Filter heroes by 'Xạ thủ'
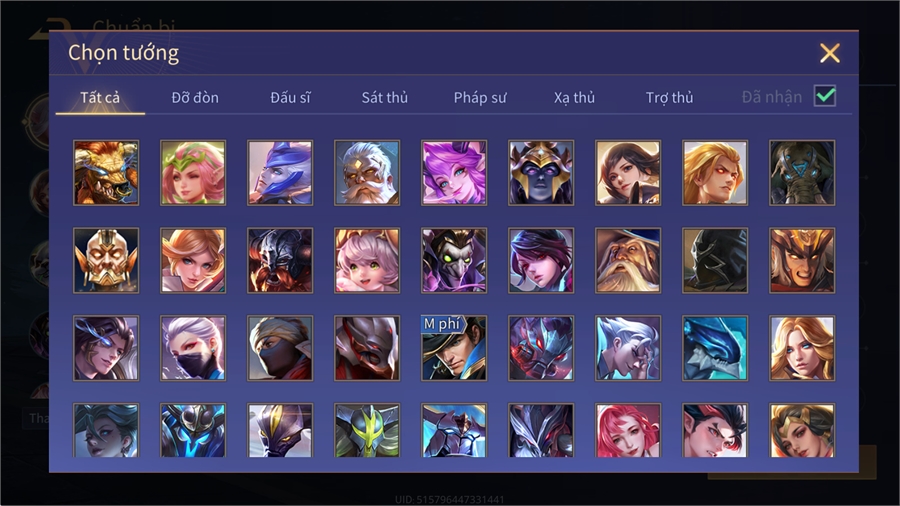Screen dimensions: 900x506 pos(574,98)
